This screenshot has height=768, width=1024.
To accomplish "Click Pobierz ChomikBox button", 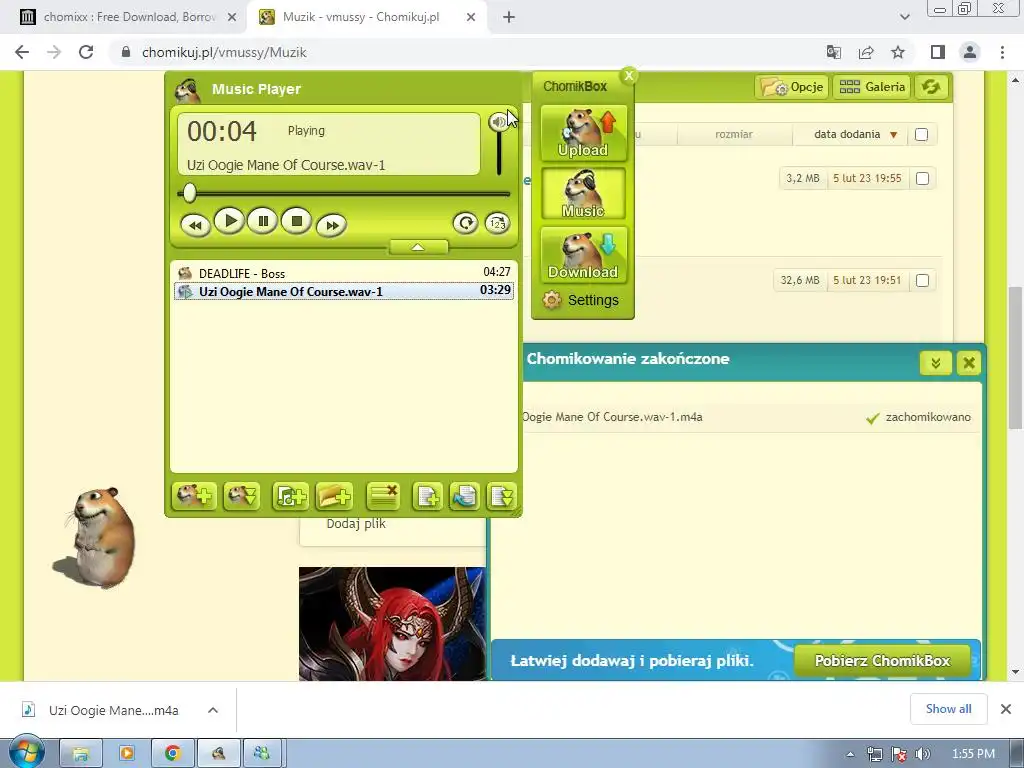I will (882, 660).
